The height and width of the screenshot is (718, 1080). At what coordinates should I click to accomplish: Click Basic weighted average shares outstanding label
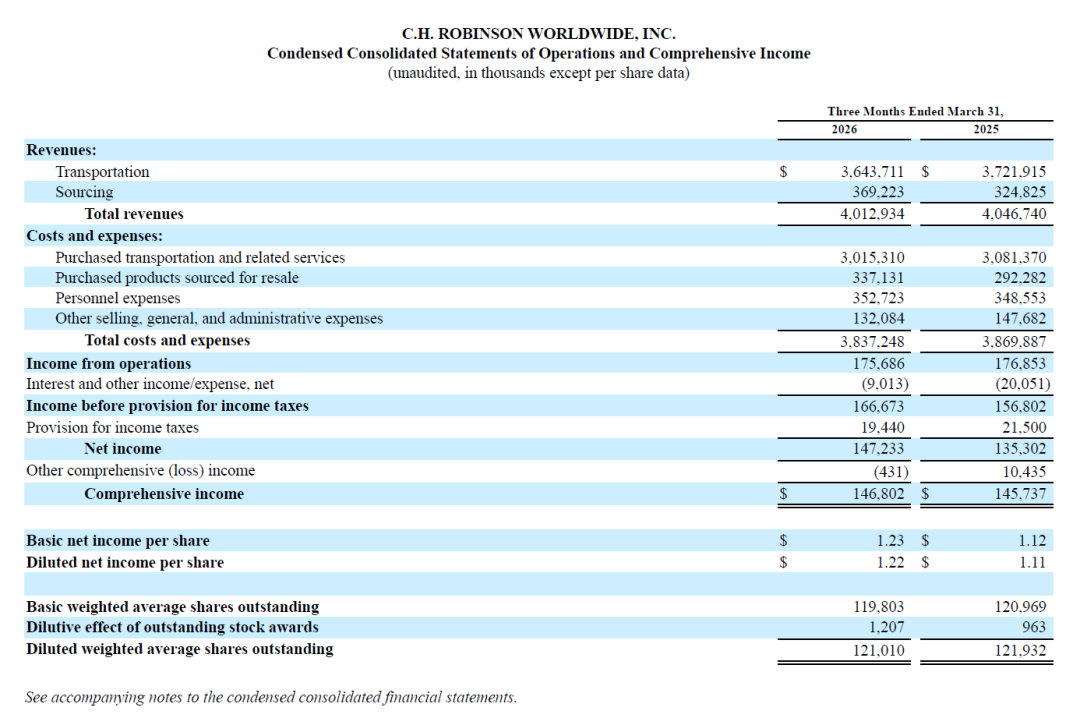pyautogui.click(x=172, y=606)
